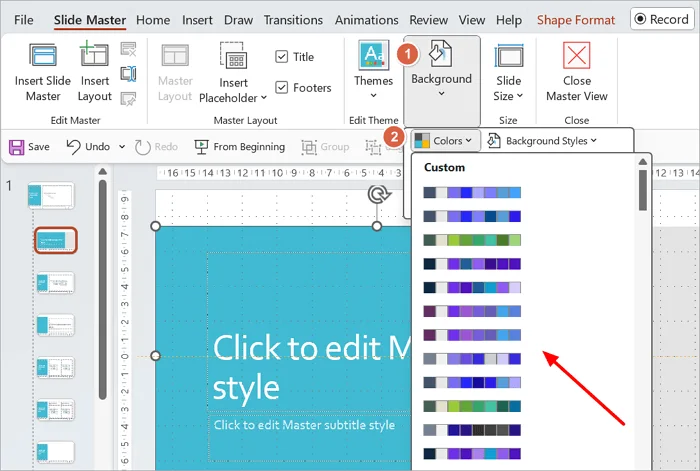700x471 pixels.
Task: Toggle the Title checkbox
Action: pyautogui.click(x=282, y=57)
